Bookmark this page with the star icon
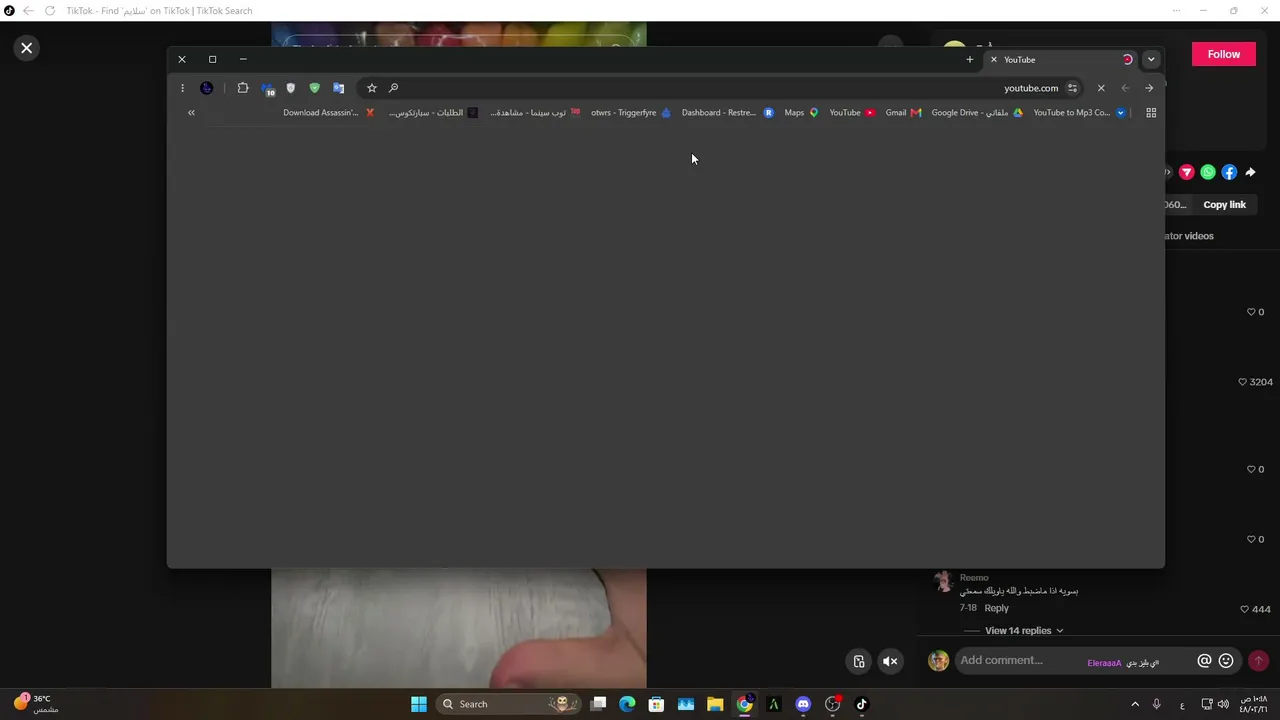This screenshot has width=1280, height=720. (x=372, y=88)
